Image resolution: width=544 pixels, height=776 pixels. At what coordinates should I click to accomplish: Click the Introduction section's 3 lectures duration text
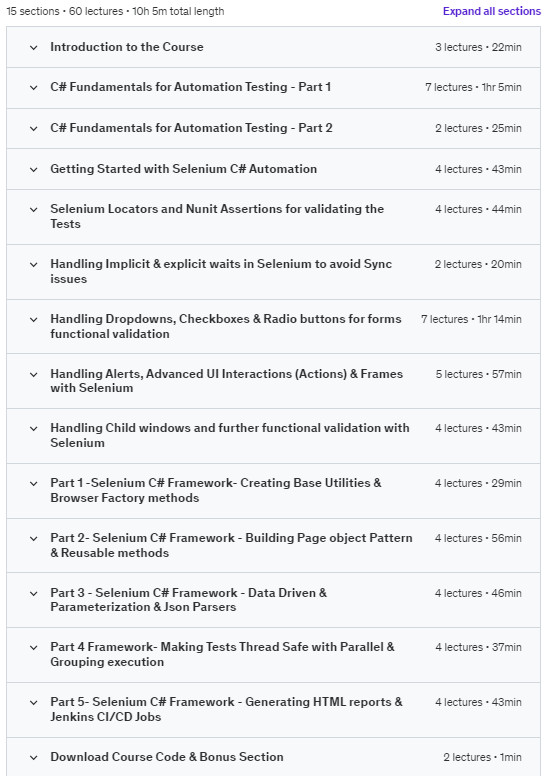[x=478, y=47]
